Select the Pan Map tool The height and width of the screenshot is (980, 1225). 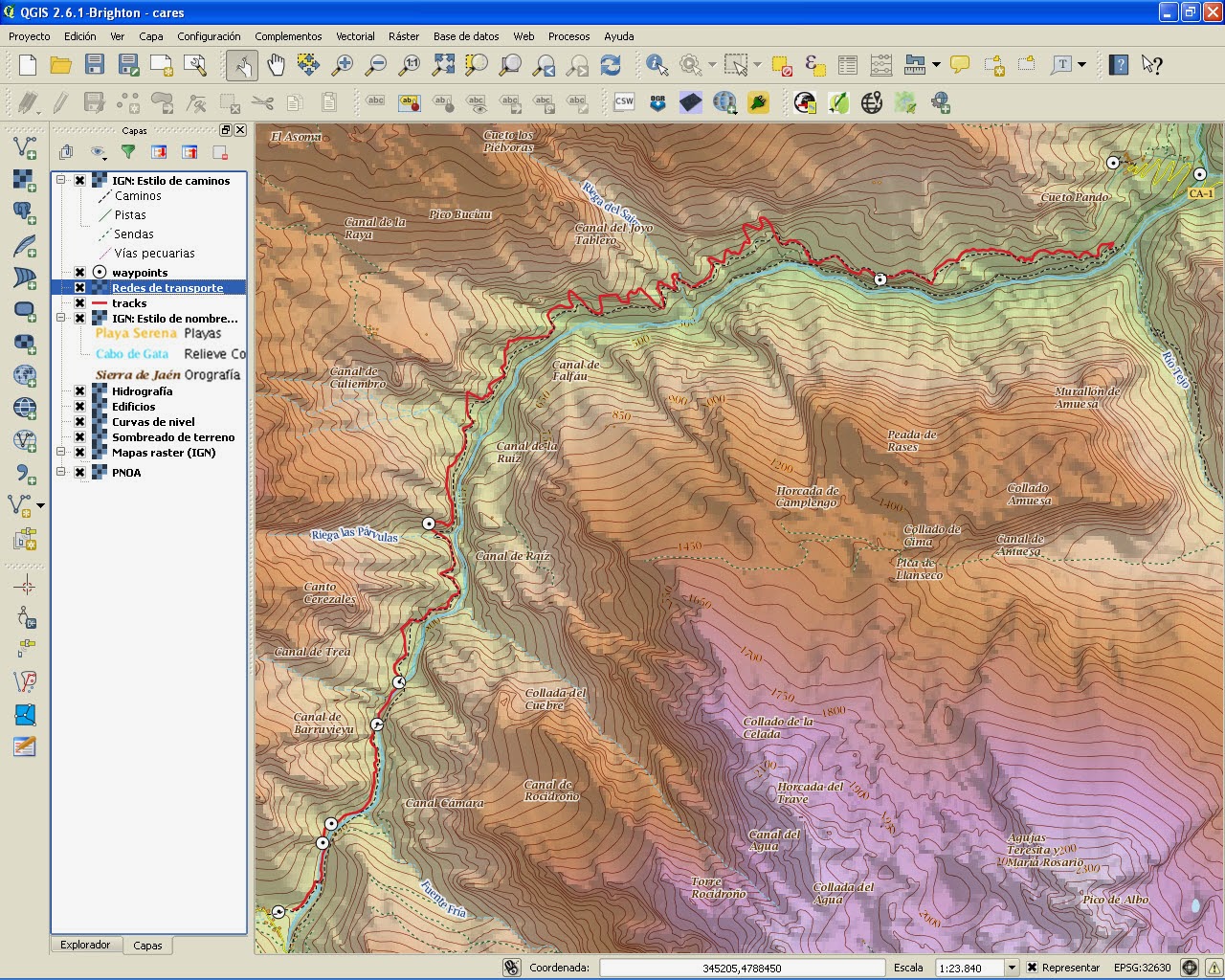[275, 65]
